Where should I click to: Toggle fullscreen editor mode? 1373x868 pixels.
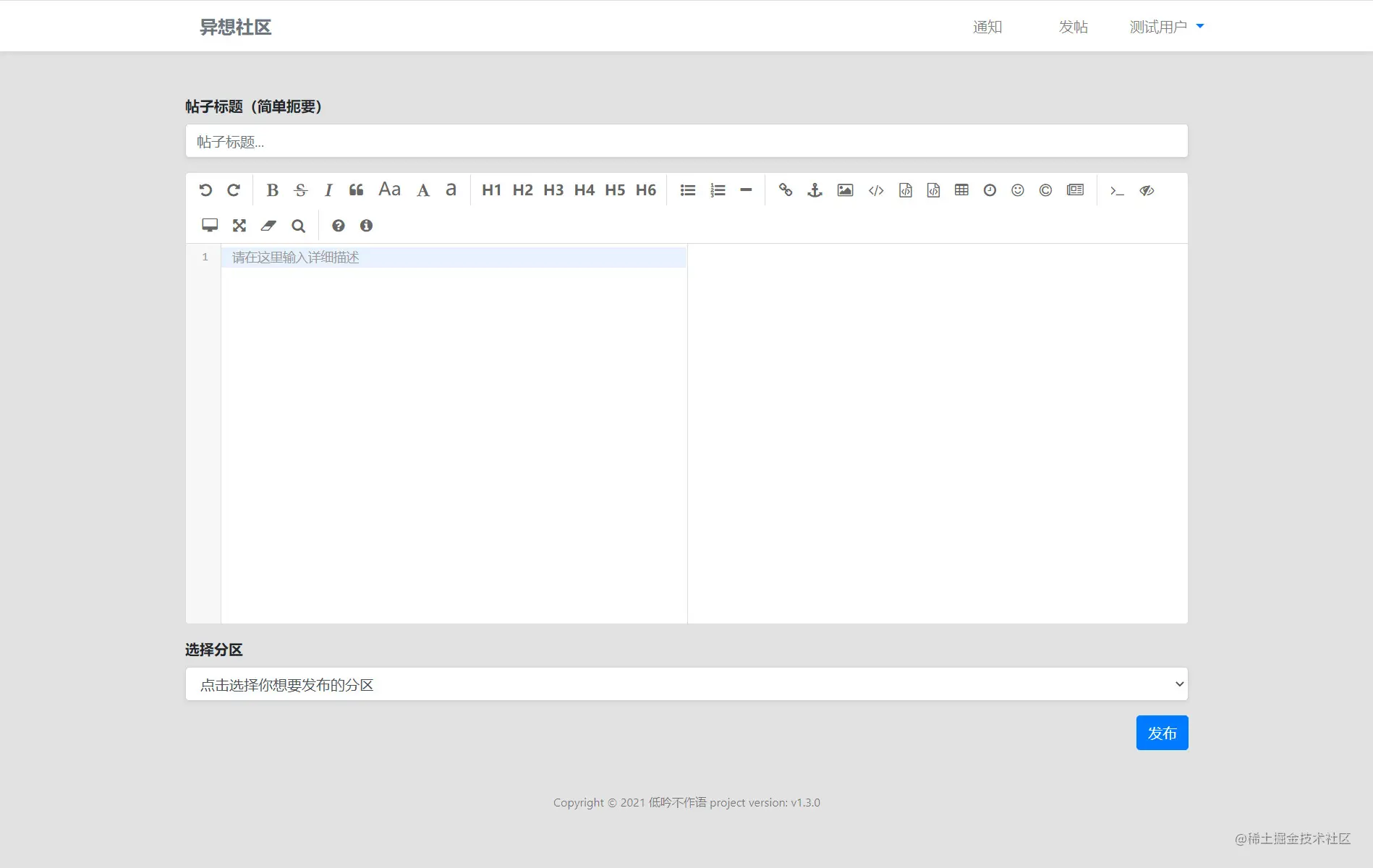239,226
